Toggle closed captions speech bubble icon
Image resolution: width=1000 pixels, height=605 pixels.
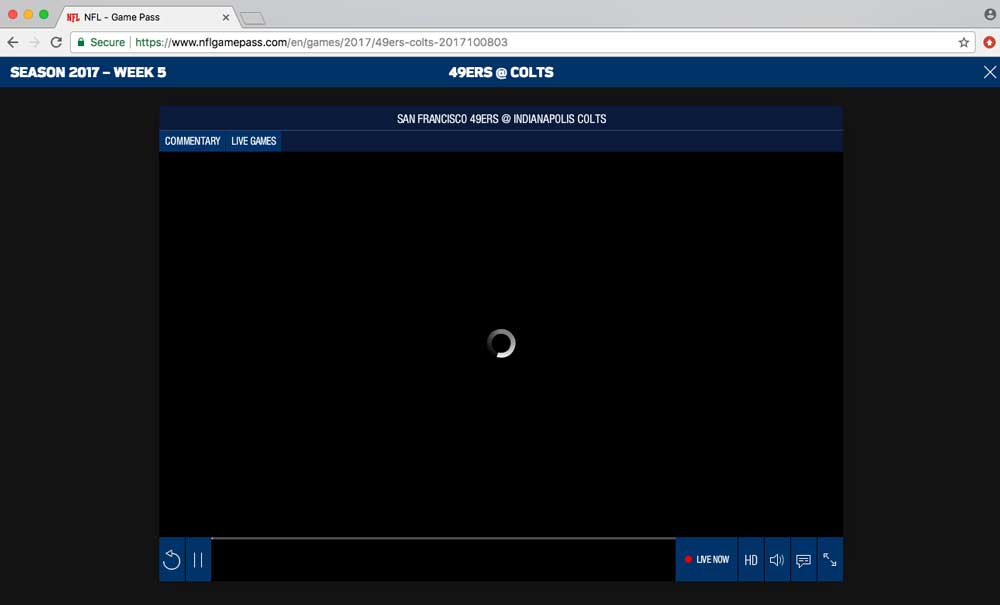pyautogui.click(x=803, y=560)
